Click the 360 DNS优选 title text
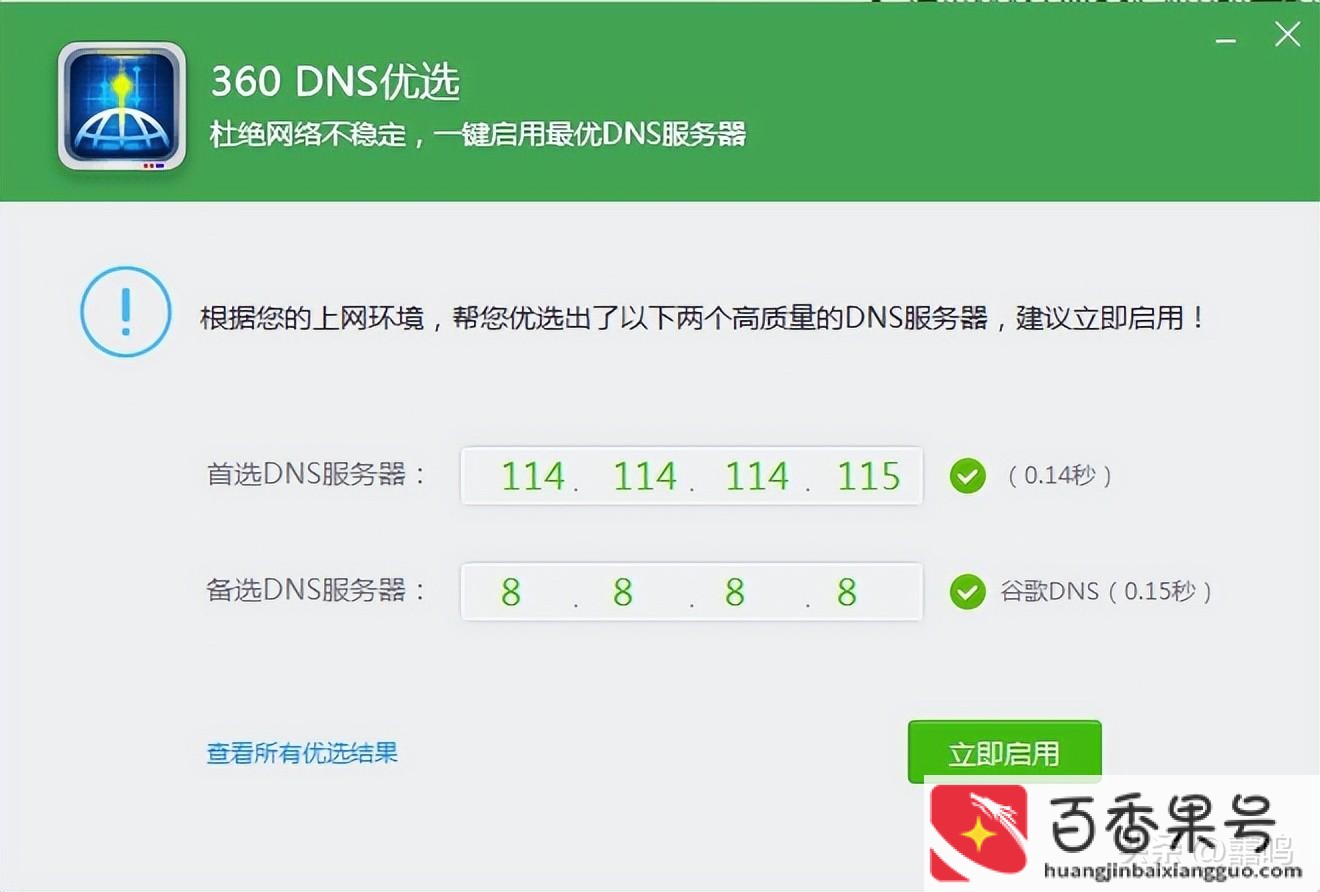The image size is (1320, 892). pyautogui.click(x=335, y=82)
